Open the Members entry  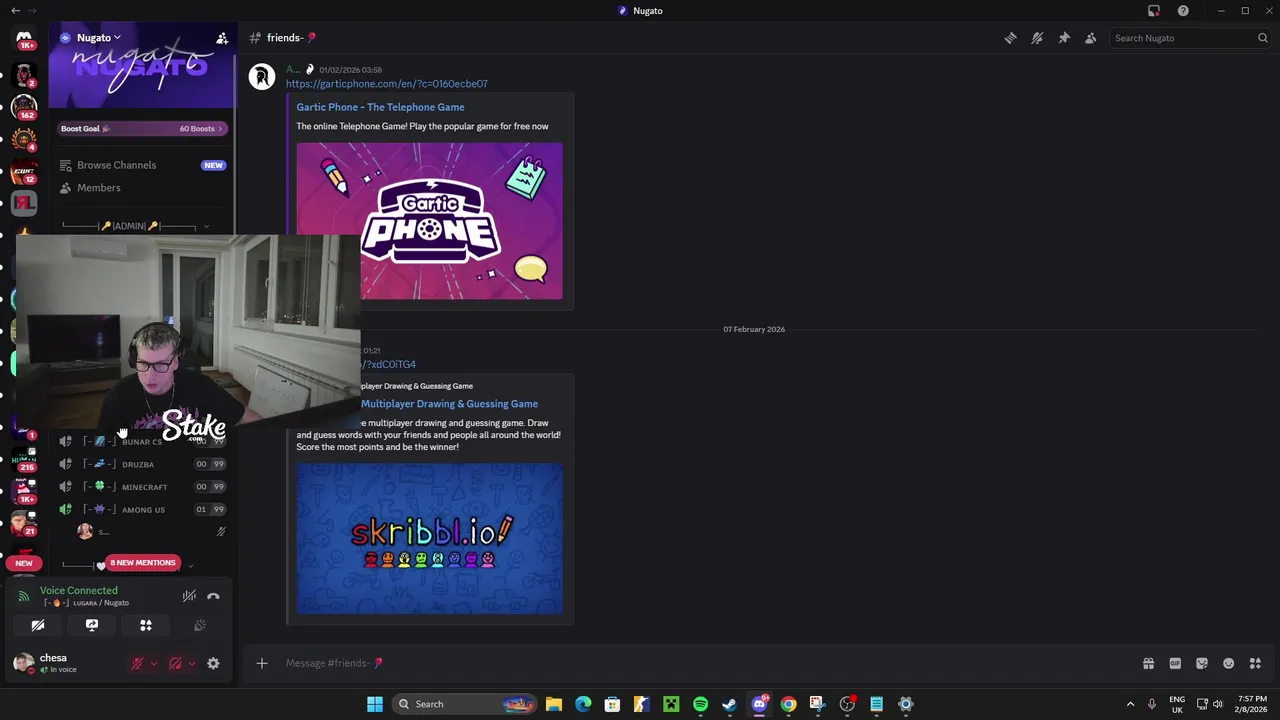pos(142,188)
